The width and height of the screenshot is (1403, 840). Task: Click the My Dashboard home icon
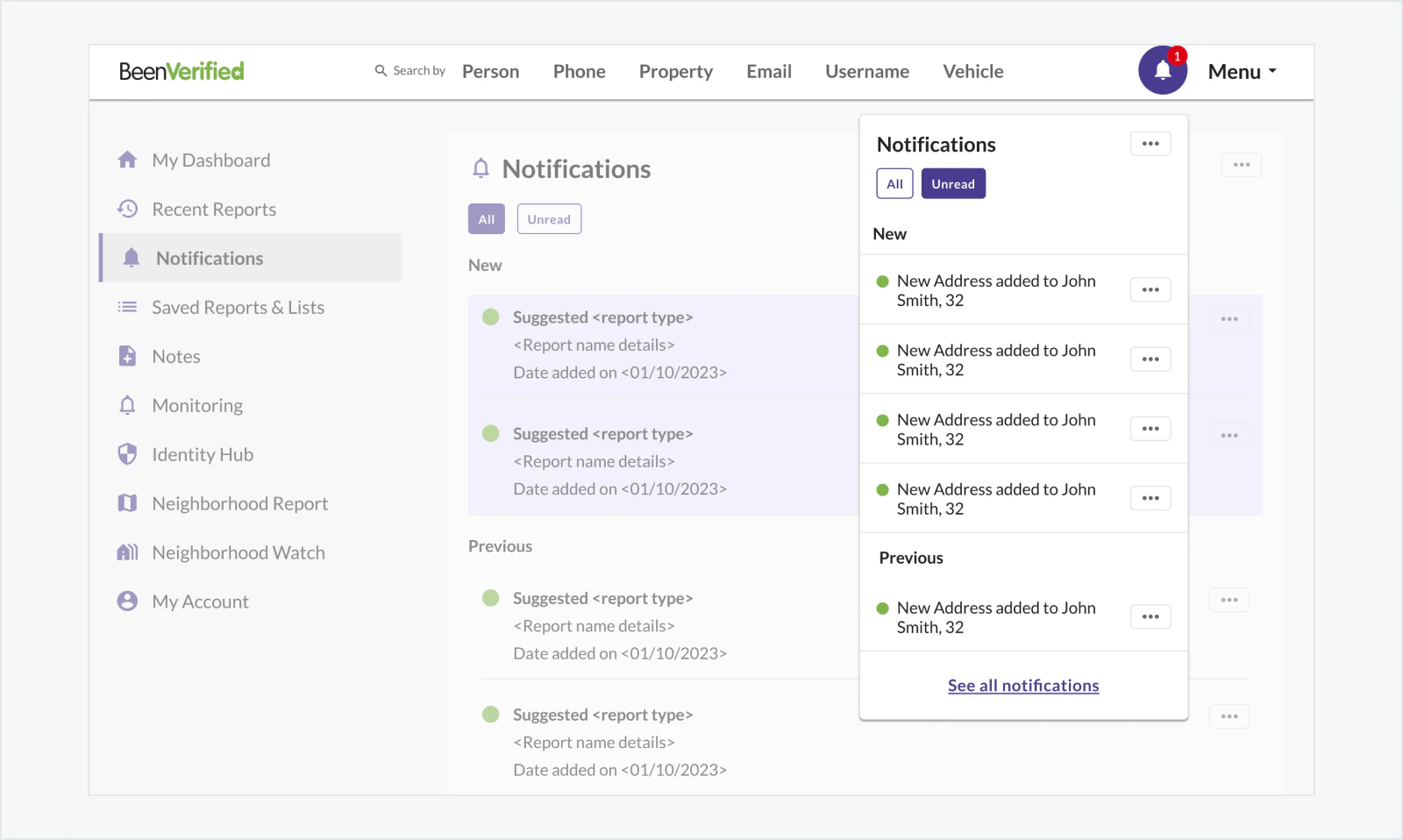[x=127, y=160]
